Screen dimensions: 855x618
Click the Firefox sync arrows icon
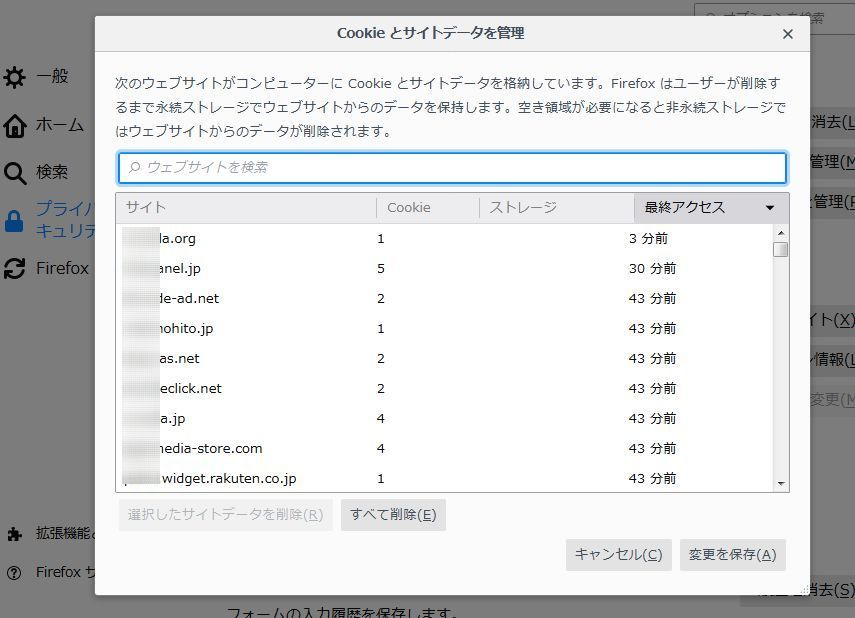point(14,268)
